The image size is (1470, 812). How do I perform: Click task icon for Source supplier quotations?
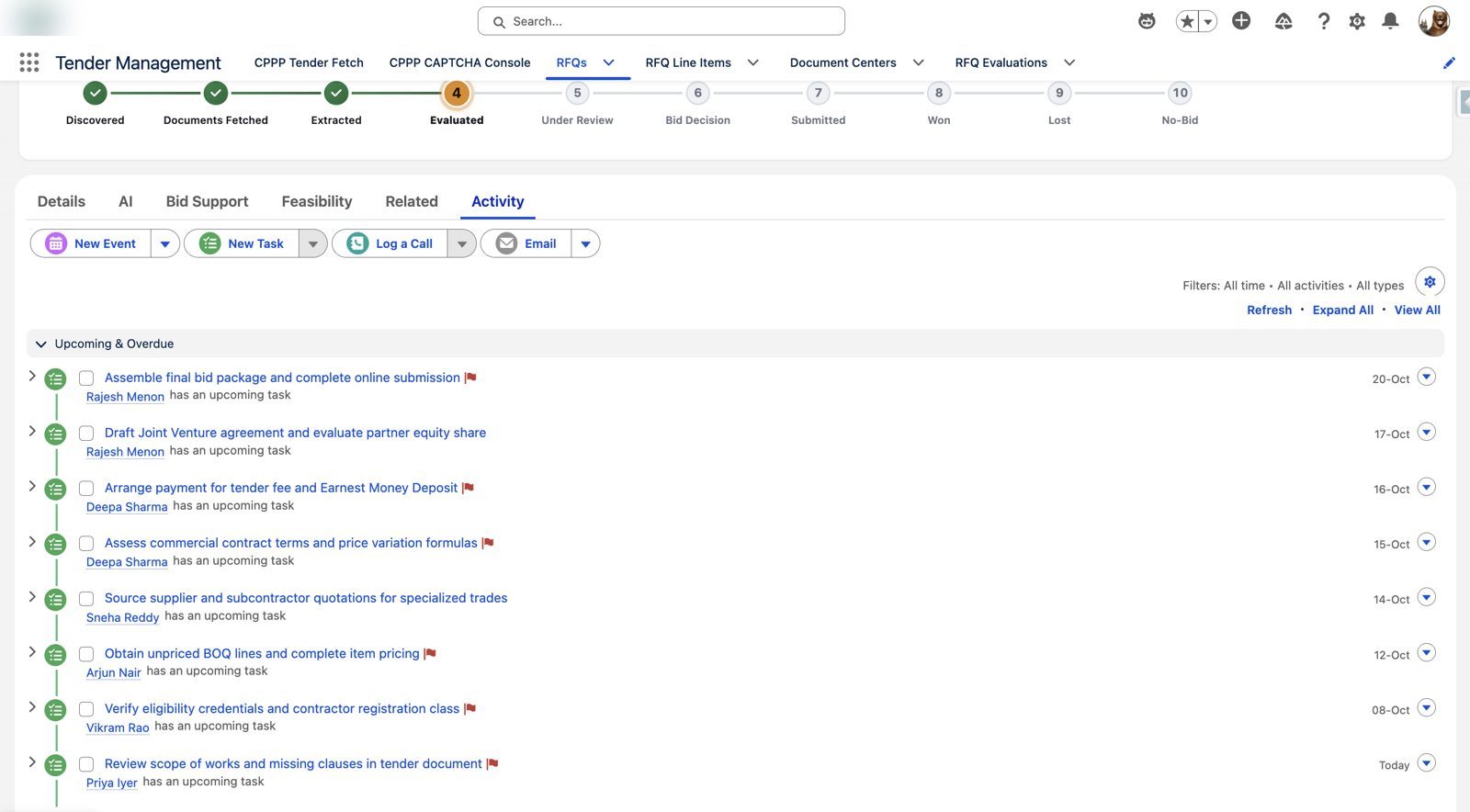point(56,599)
